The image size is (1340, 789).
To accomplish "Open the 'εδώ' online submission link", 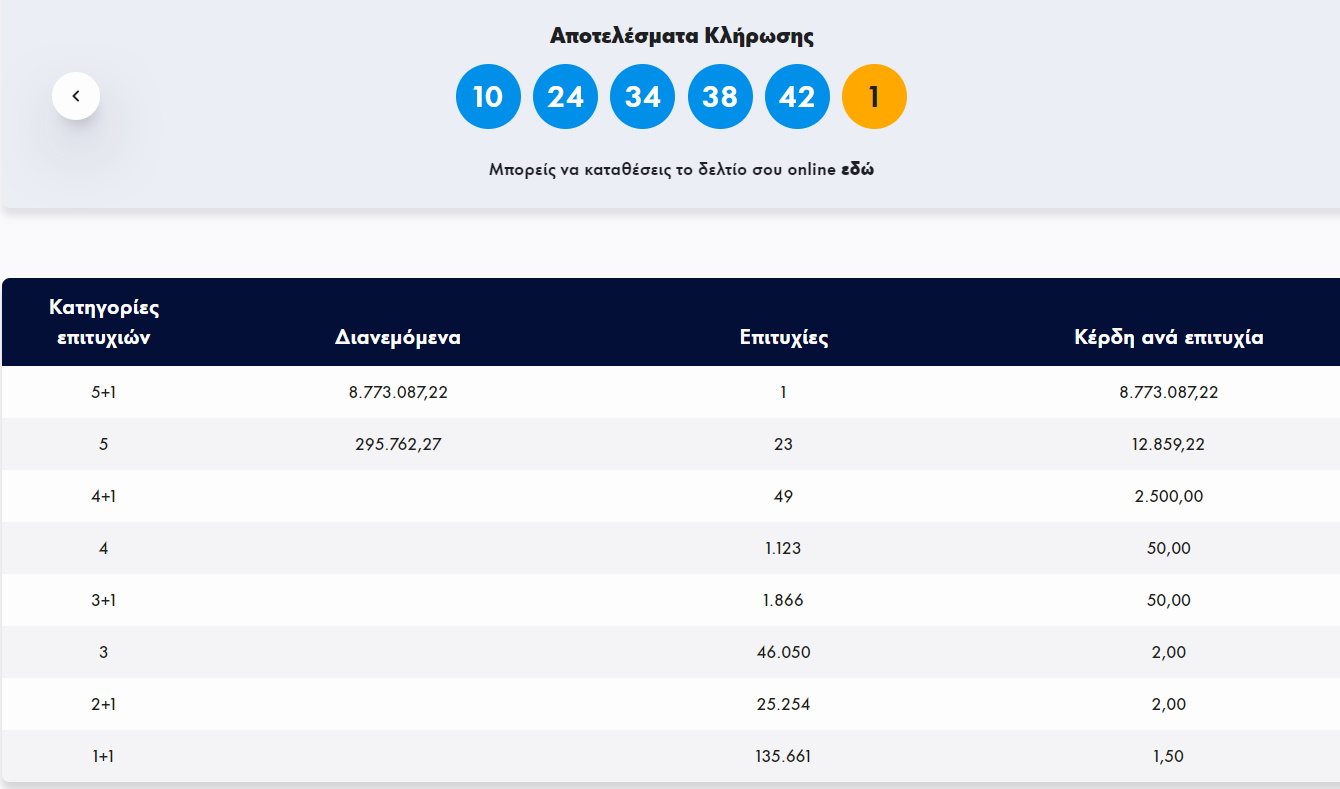I will (x=858, y=169).
